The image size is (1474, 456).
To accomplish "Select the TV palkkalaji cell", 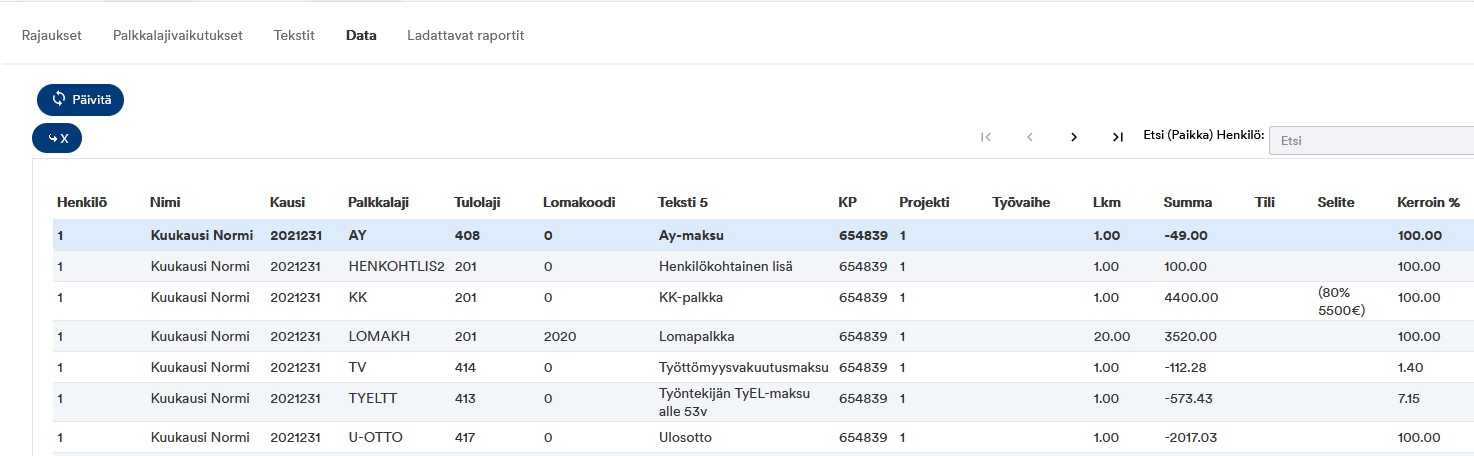I will coord(357,367).
